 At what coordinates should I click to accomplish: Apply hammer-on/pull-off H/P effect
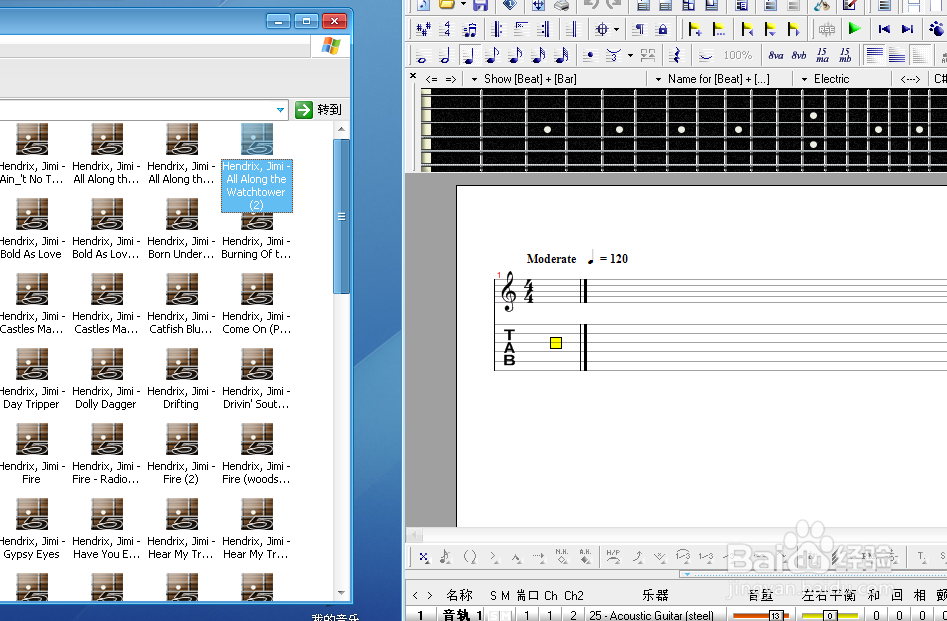pyautogui.click(x=613, y=557)
